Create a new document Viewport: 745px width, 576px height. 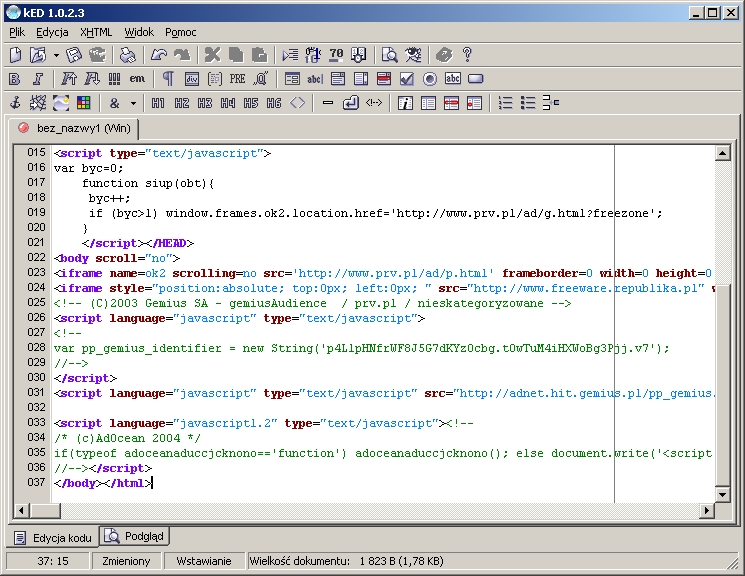pyautogui.click(x=15, y=55)
